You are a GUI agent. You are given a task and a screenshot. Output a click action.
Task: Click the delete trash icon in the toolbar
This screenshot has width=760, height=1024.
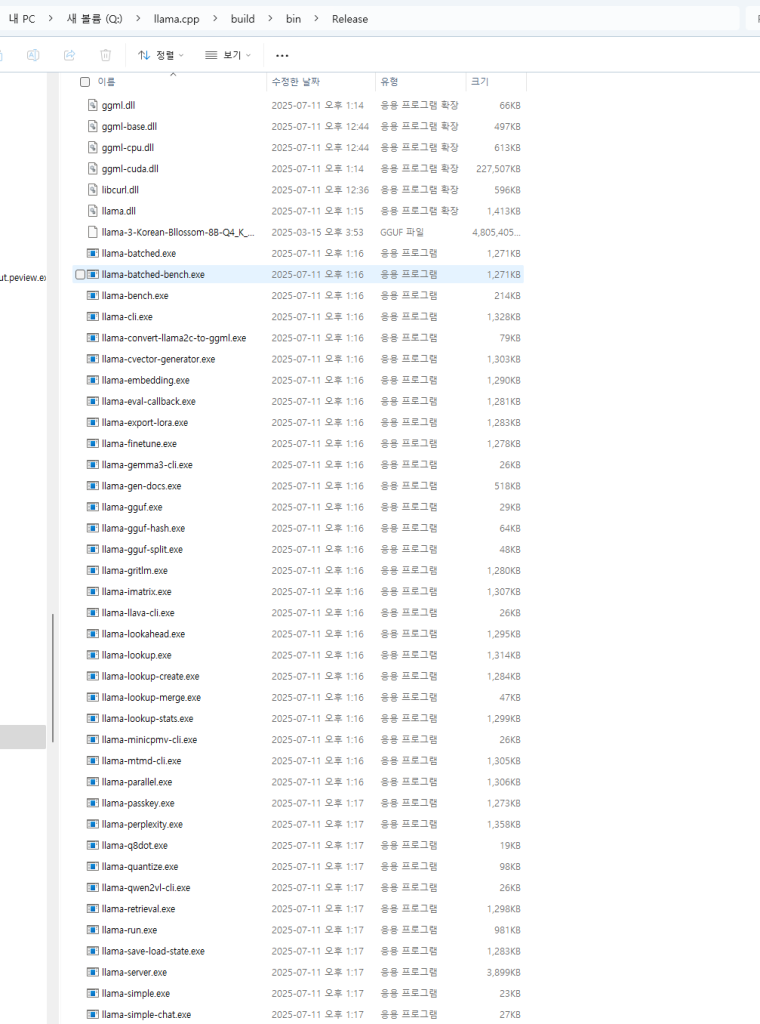coord(106,56)
